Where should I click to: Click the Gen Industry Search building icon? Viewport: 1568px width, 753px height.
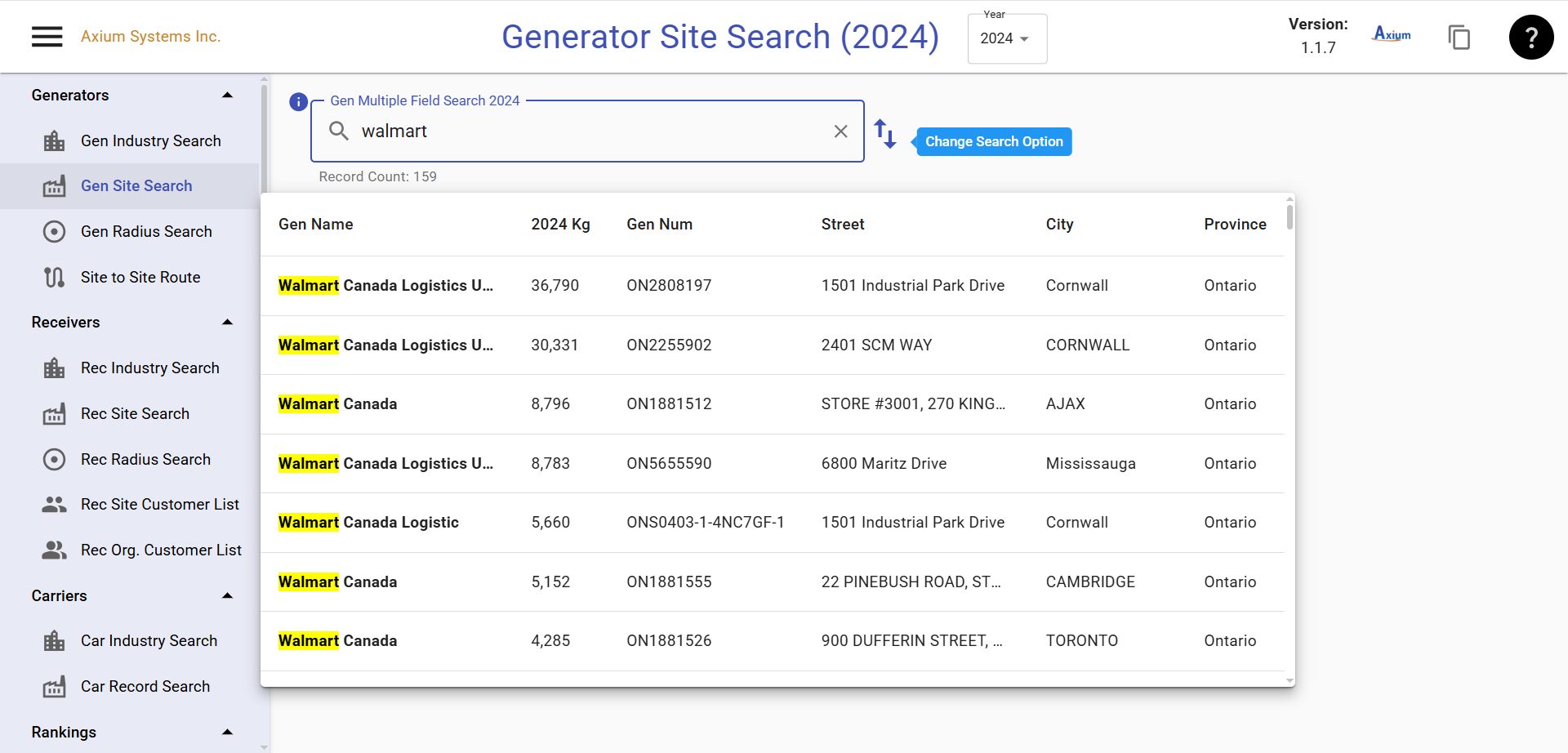54,141
